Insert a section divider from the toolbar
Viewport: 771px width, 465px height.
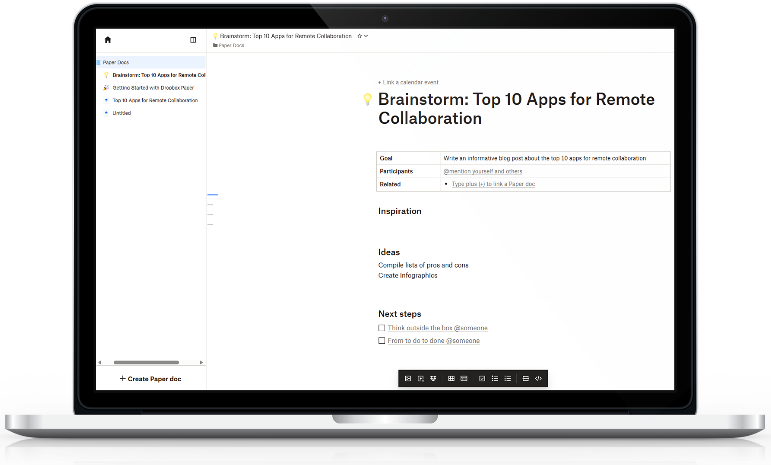[x=526, y=379]
